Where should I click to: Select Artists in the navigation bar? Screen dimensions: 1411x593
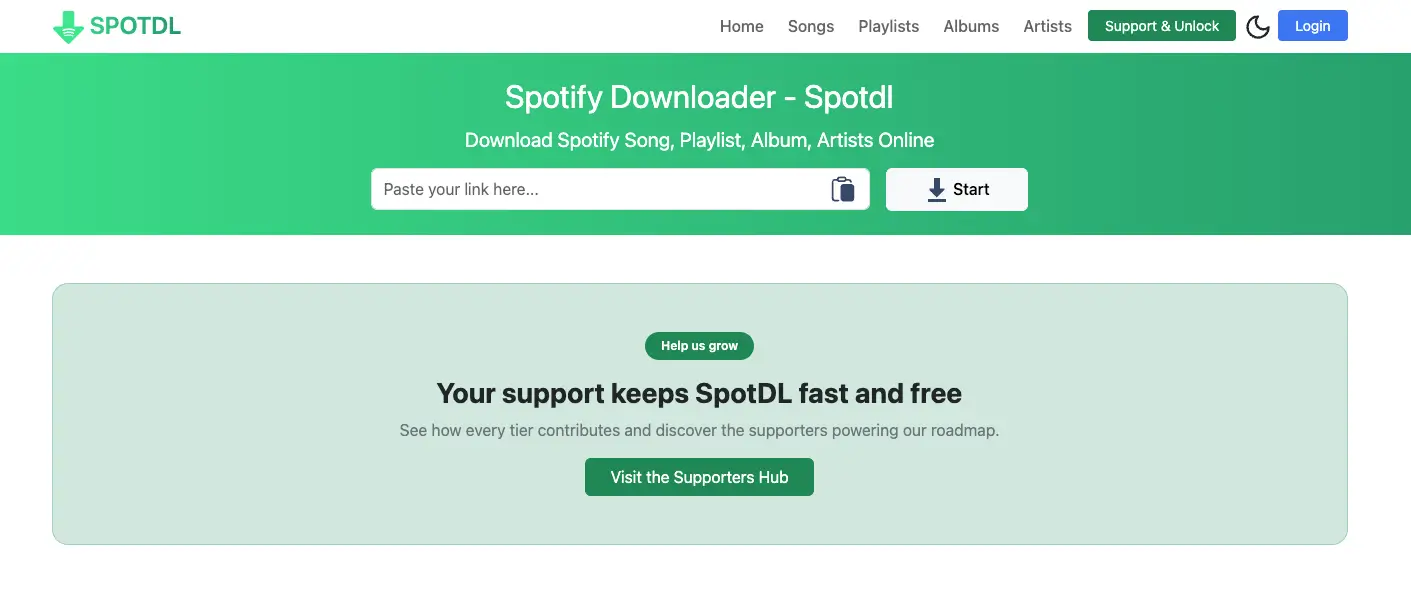pyautogui.click(x=1047, y=27)
